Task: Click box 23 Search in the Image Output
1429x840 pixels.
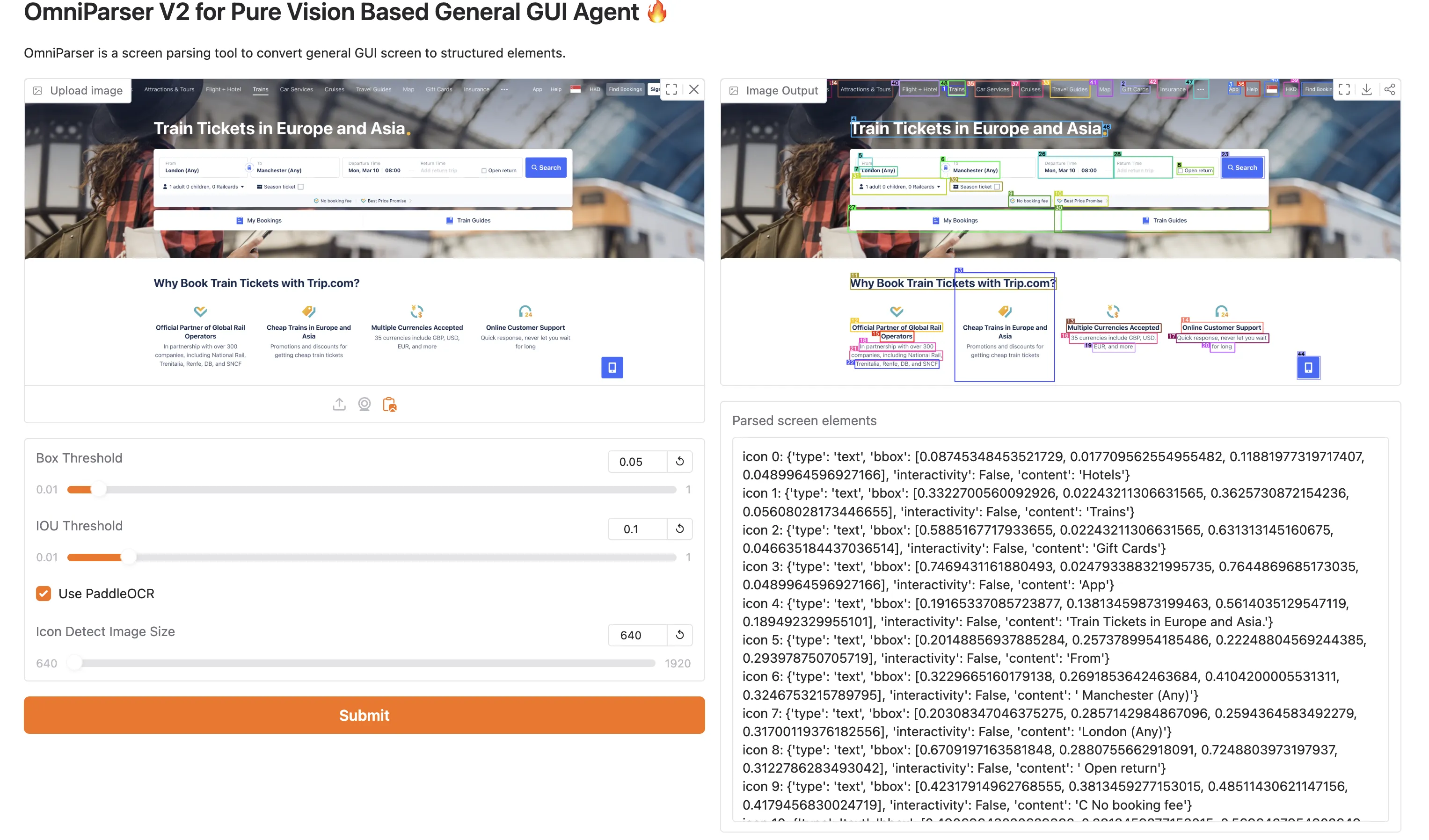Action: (x=1242, y=168)
